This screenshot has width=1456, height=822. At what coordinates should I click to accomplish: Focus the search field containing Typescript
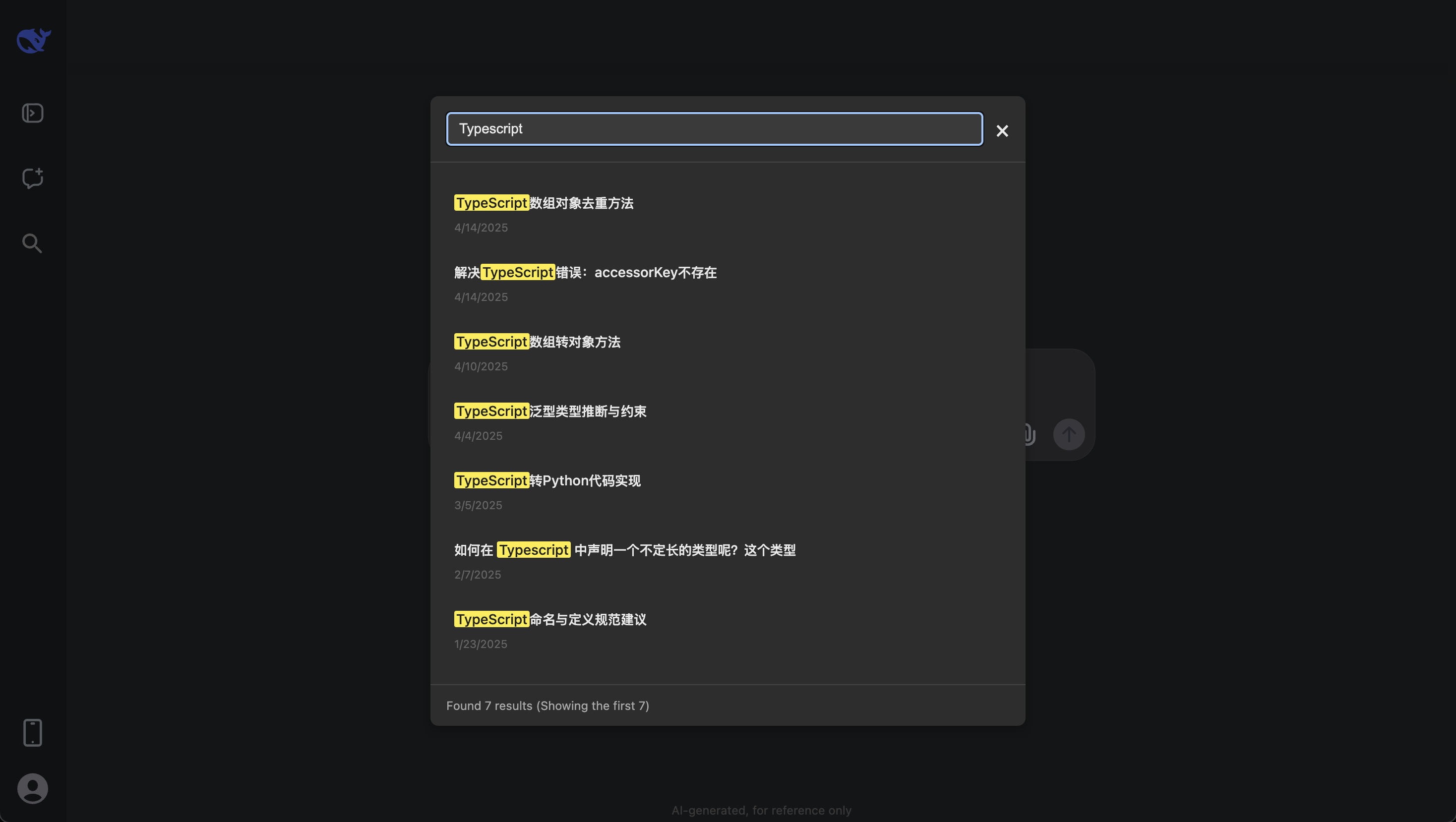pos(715,129)
